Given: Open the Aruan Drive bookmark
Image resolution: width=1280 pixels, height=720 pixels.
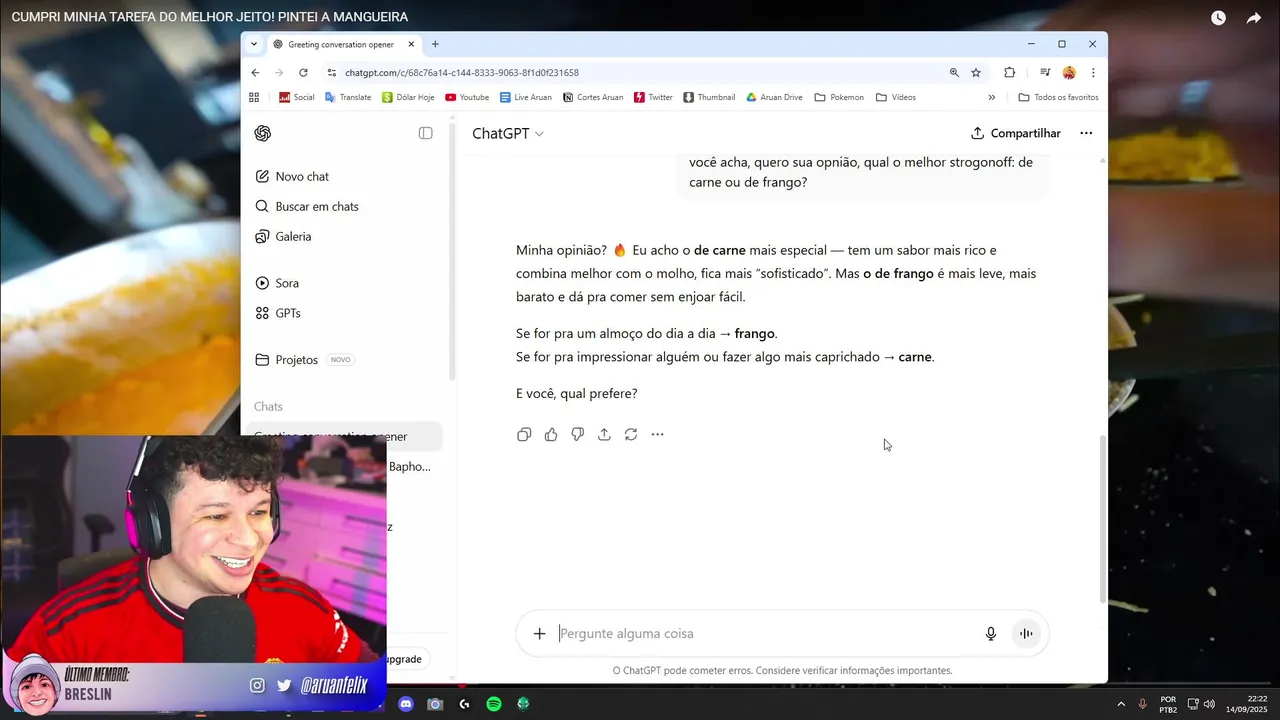Looking at the screenshot, I should click(774, 97).
